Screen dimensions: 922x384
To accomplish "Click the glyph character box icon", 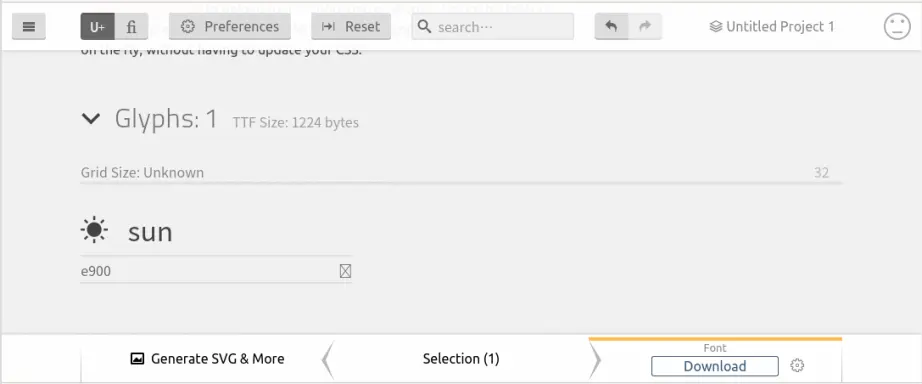I will (346, 271).
